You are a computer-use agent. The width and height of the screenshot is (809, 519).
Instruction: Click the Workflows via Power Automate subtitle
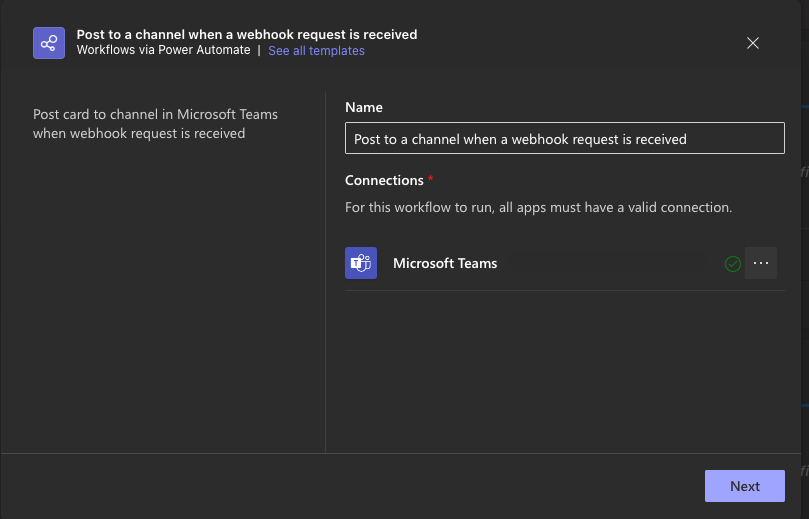click(x=163, y=51)
